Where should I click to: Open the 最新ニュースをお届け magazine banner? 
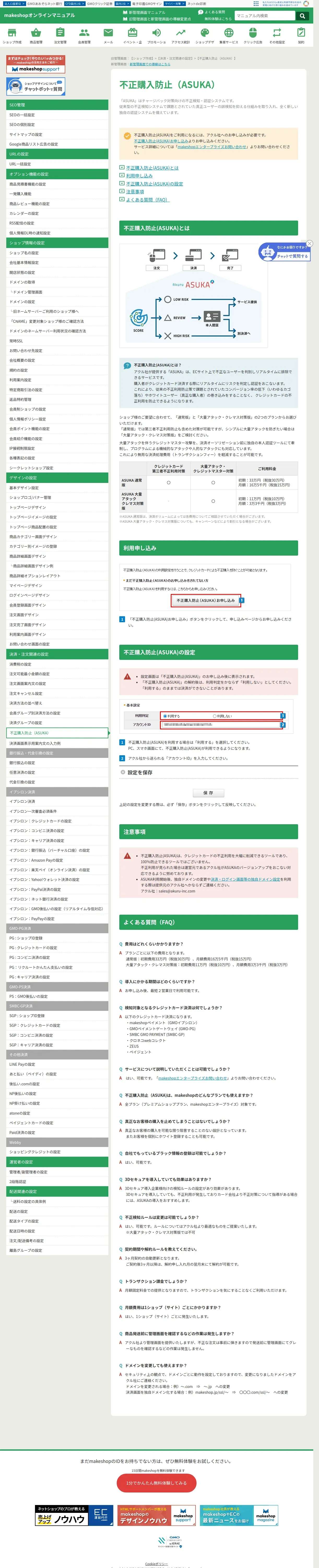[x=239, y=1516]
